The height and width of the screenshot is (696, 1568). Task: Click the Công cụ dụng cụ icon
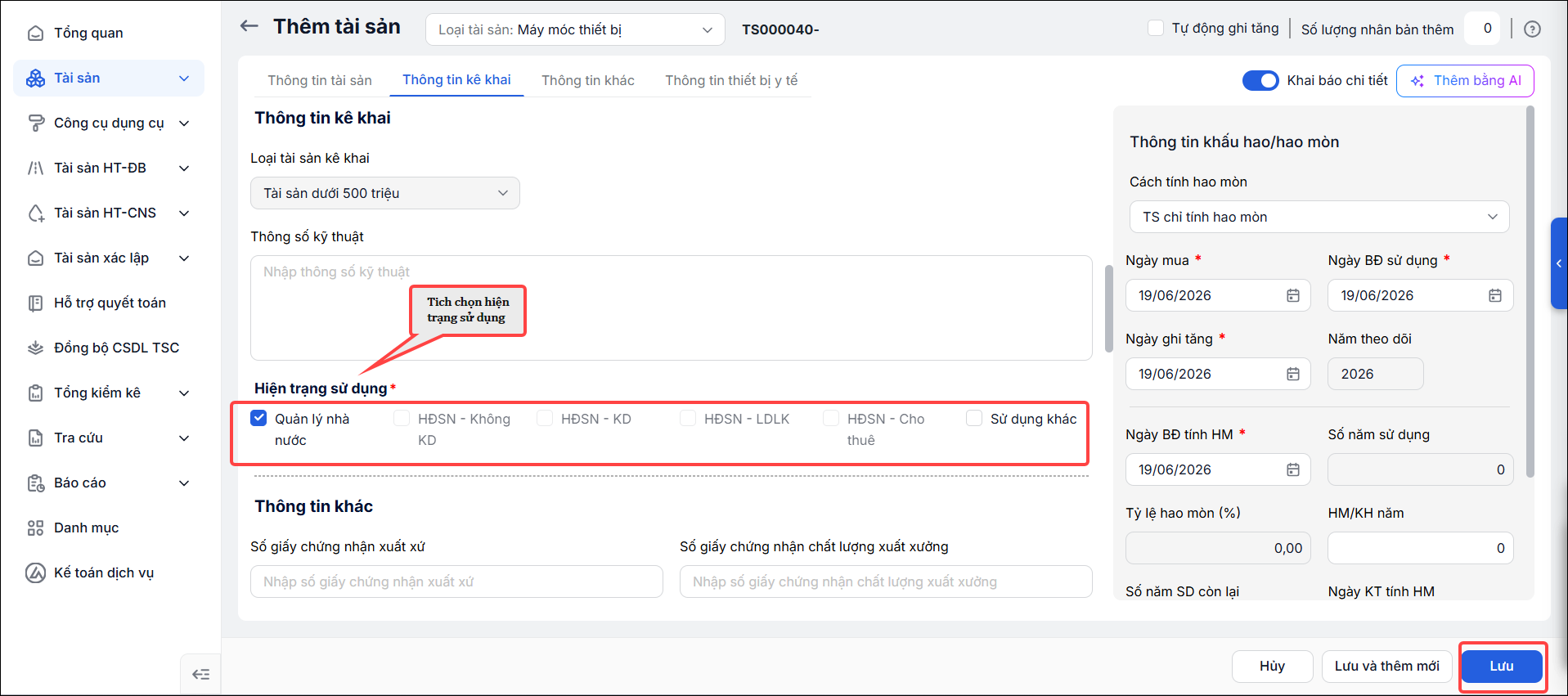point(36,123)
